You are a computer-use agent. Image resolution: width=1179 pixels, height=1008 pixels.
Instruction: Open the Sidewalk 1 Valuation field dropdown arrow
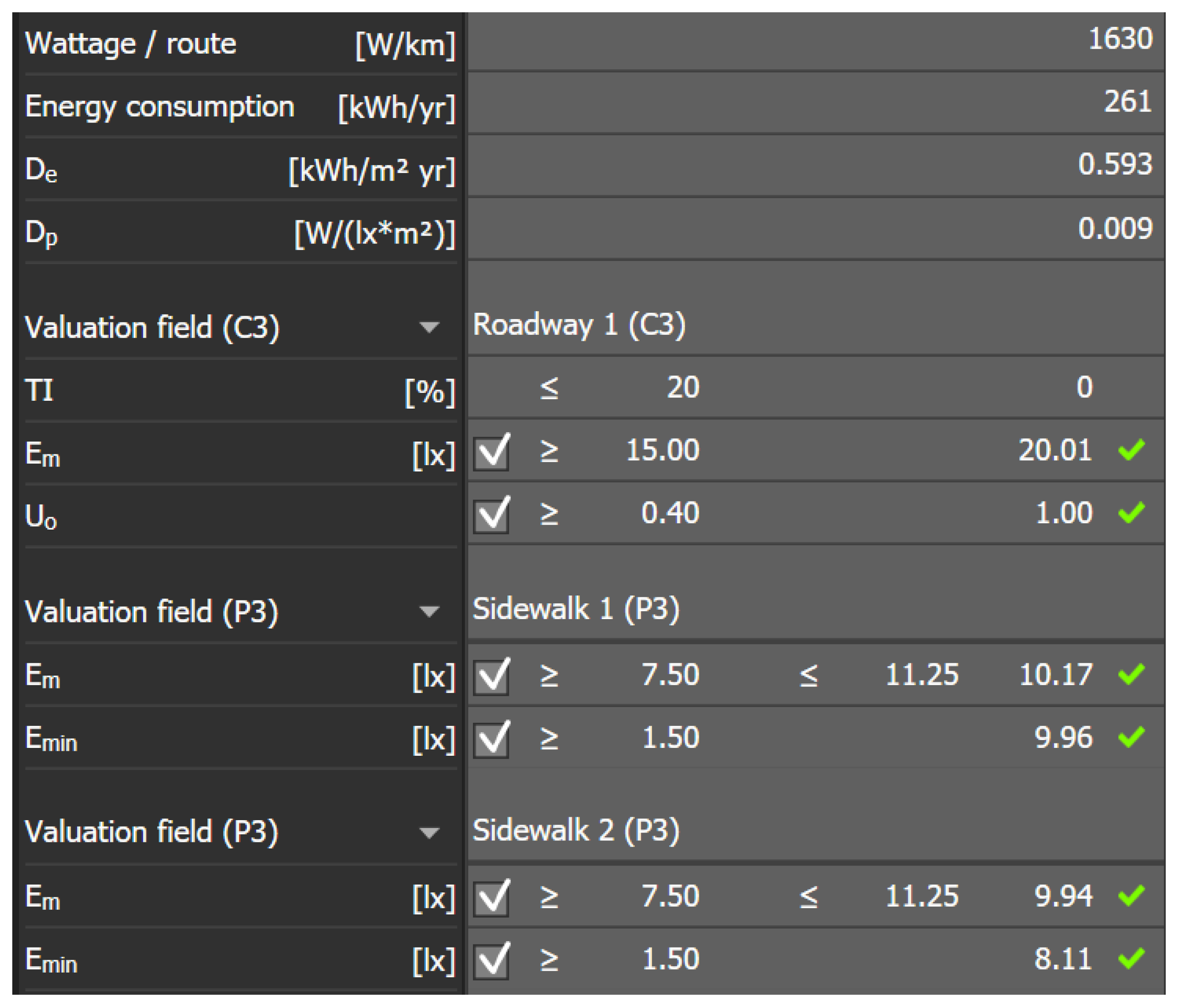pos(429,612)
